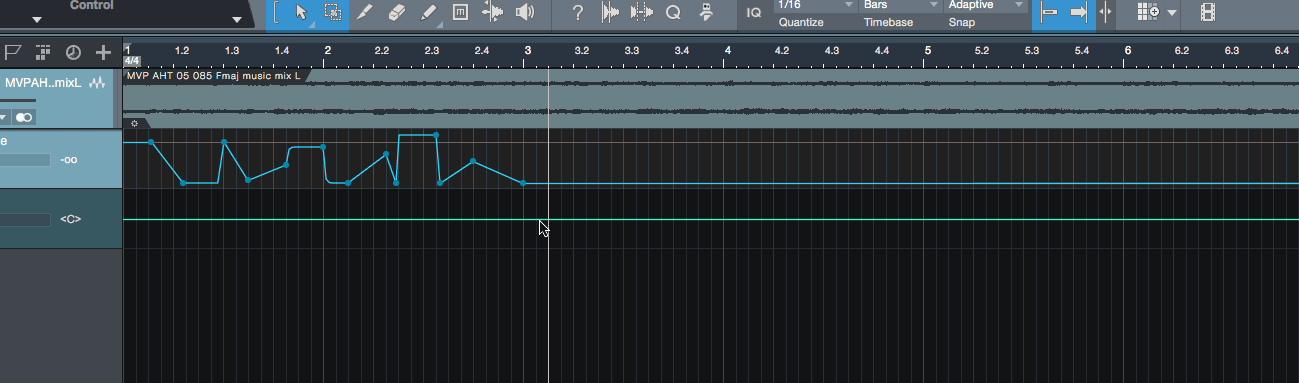Click the Ripple Edit grid icon
Viewport: 1299px width, 383px height.
(x=1148, y=13)
